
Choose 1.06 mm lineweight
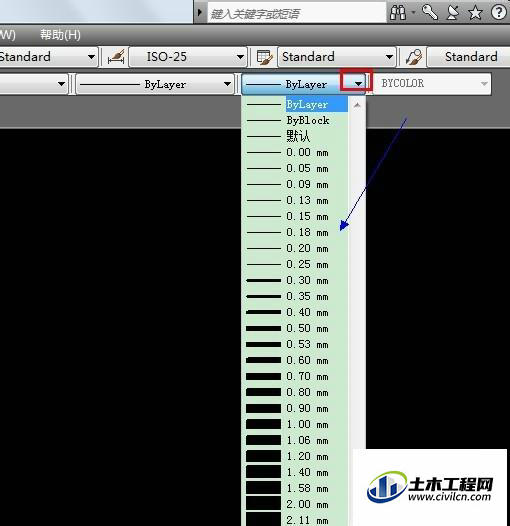click(x=295, y=440)
